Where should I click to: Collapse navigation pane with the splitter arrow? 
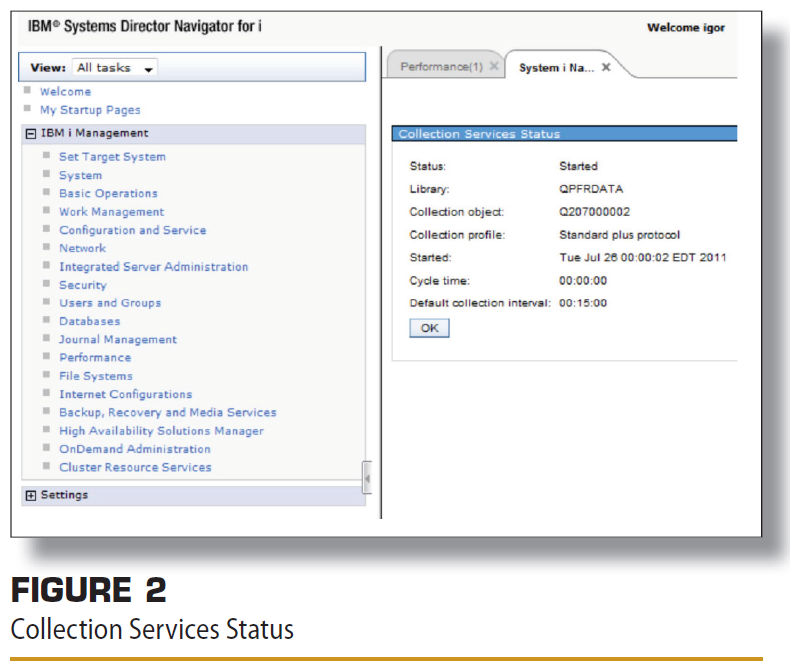pos(367,478)
